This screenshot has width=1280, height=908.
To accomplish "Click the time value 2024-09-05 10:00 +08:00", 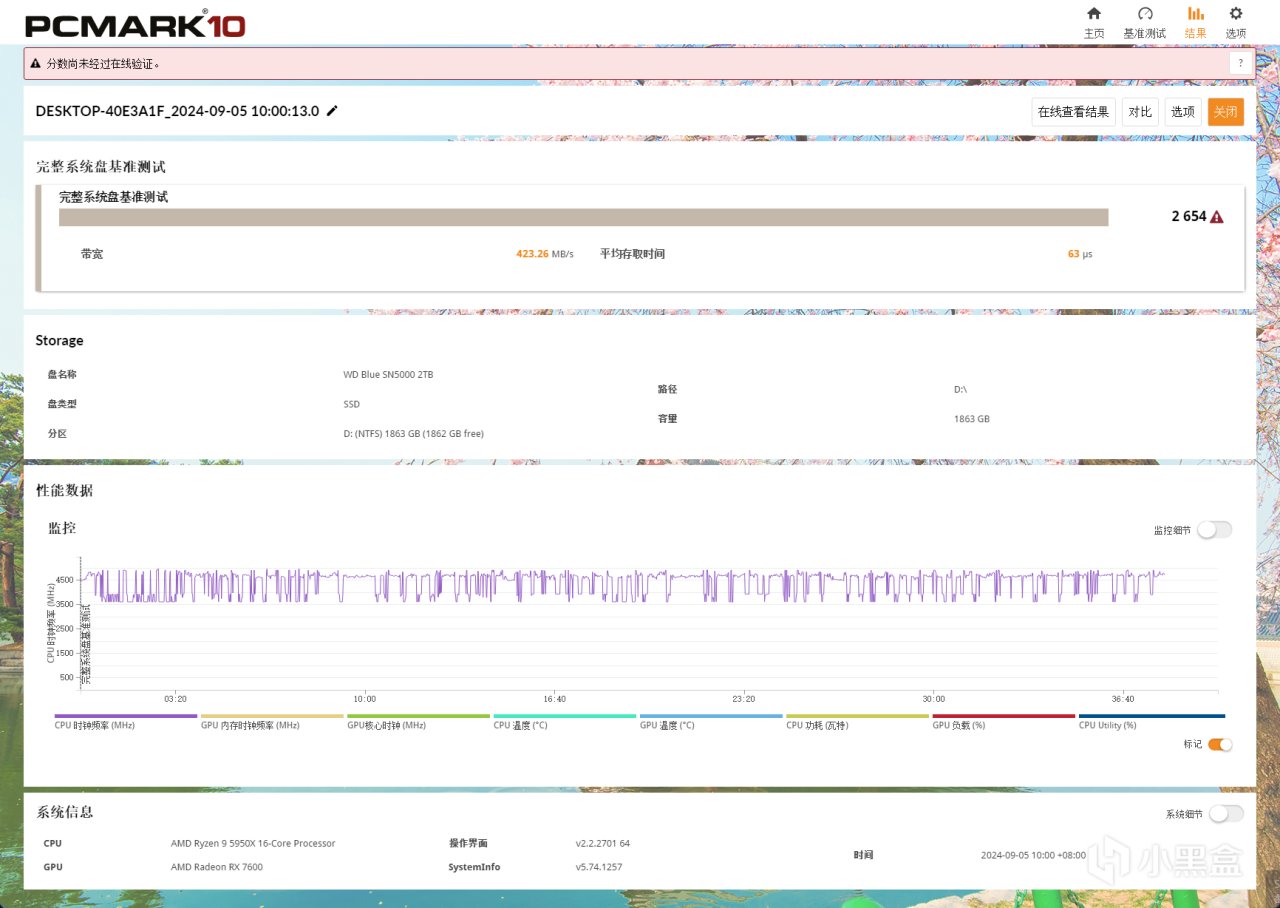I will 1033,856.
